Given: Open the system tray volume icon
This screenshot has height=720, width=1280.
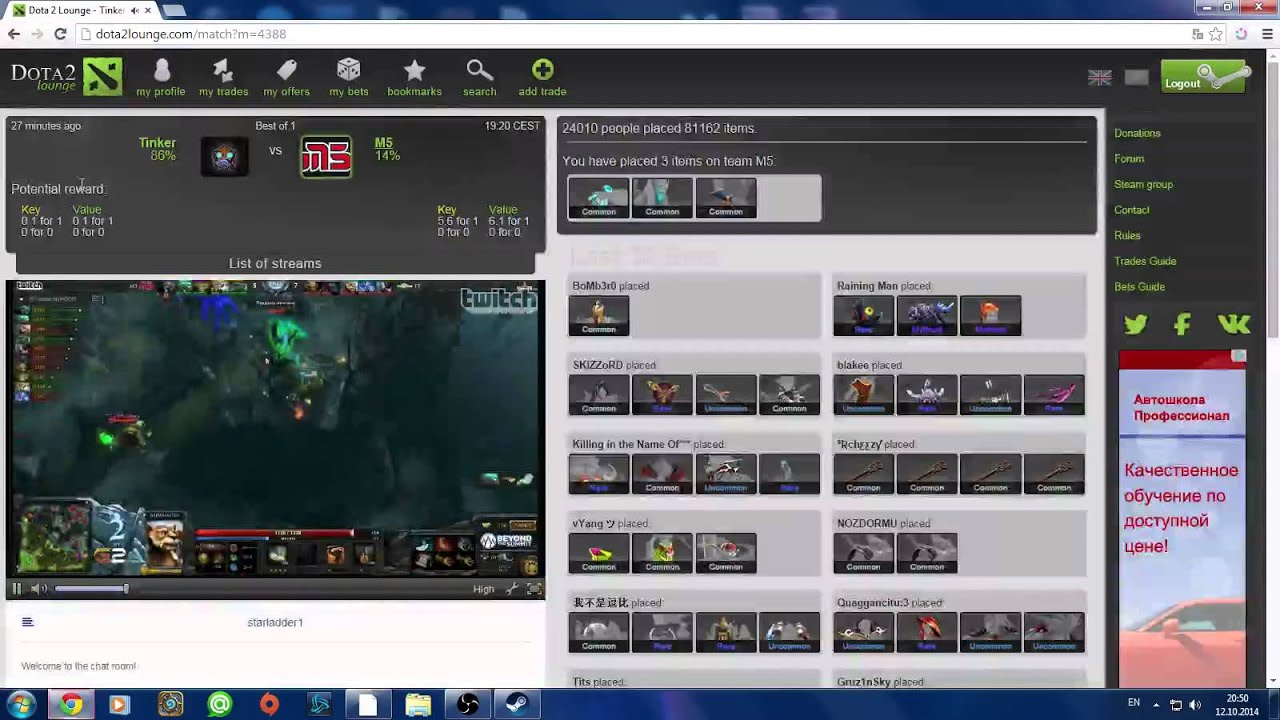Looking at the screenshot, I should (1196, 705).
